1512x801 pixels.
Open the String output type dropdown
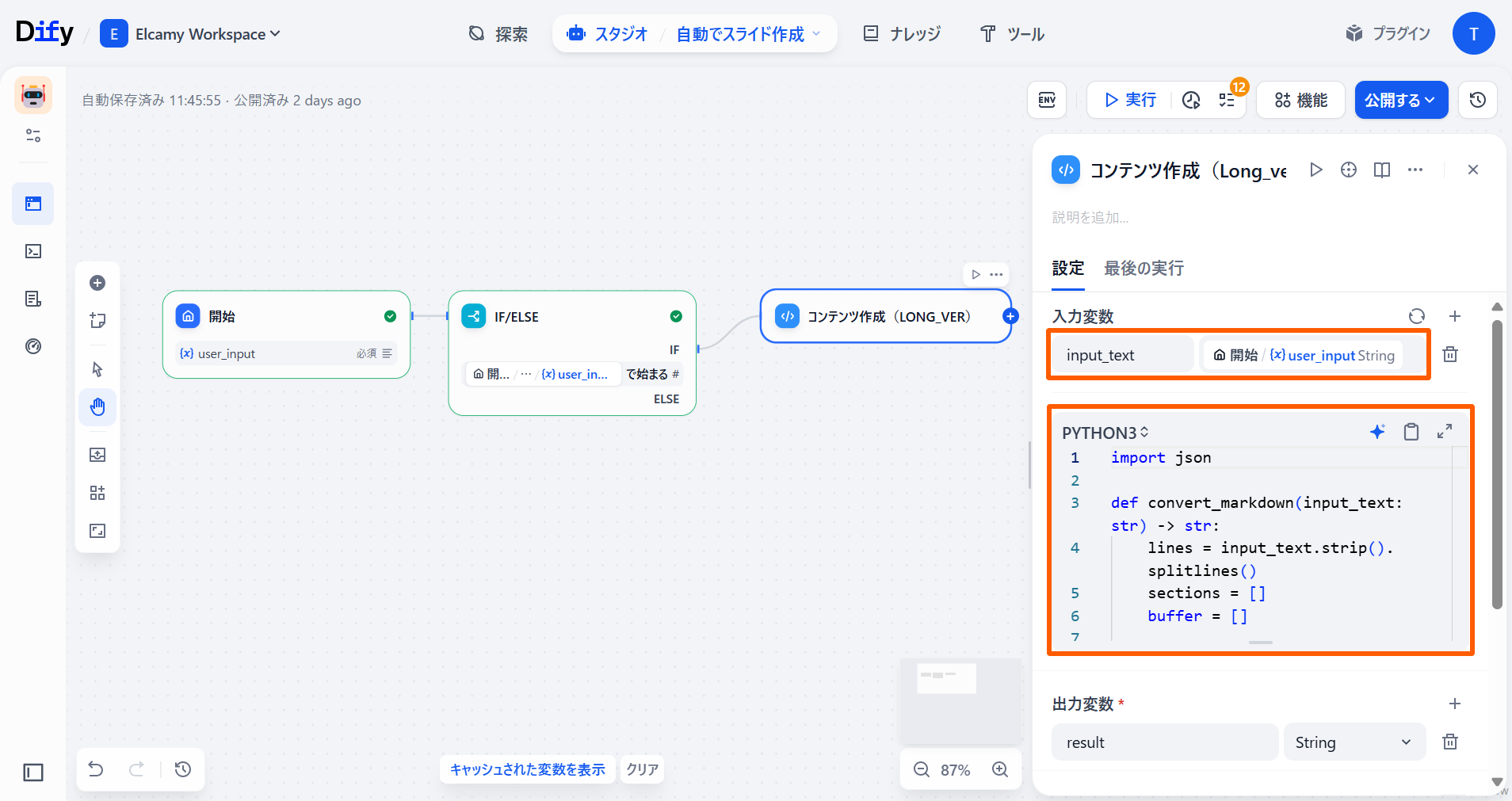click(1354, 742)
